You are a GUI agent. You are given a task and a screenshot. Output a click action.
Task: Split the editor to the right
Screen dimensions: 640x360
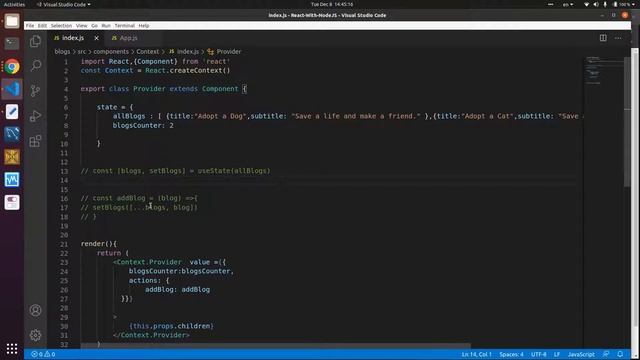tap(603, 38)
